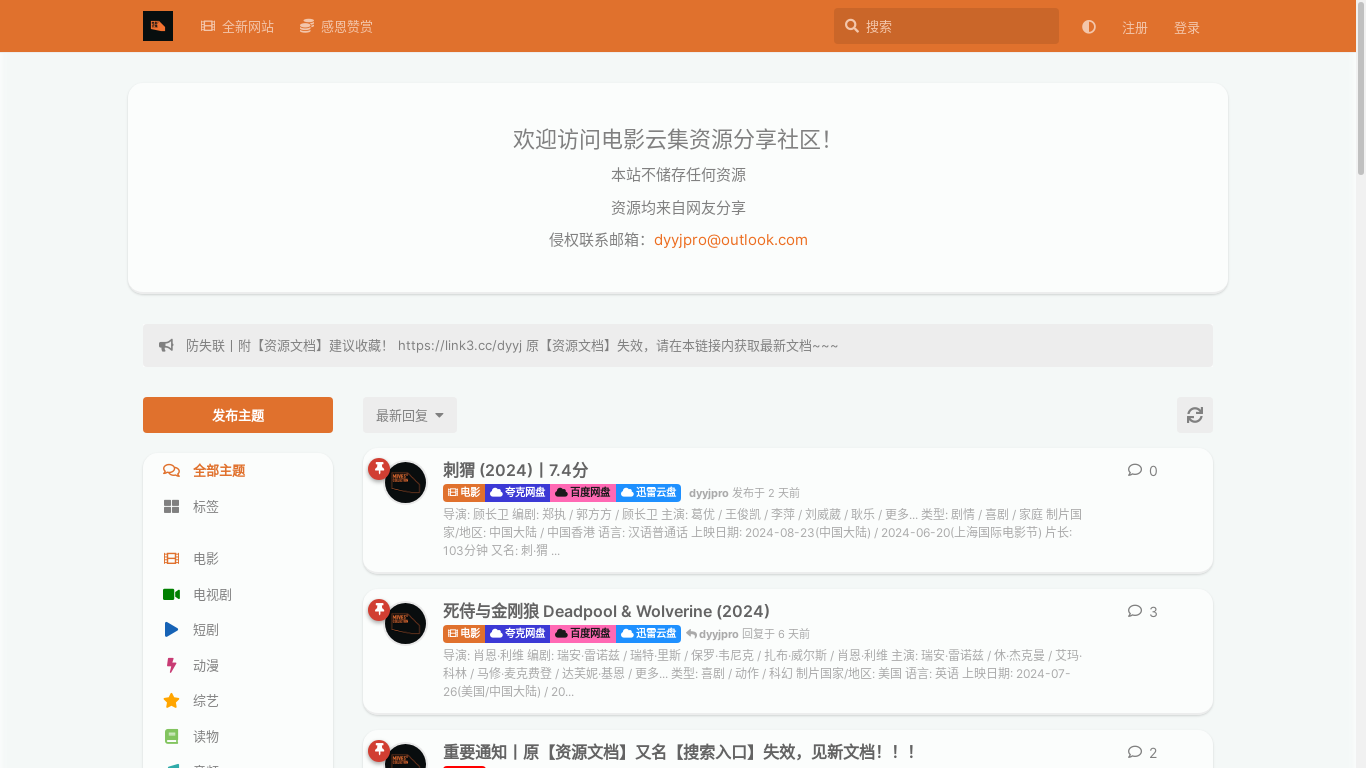This screenshot has width=1366, height=768.
Task: Click pin badge on 死侍与金刚狼 post
Action: pos(379,610)
